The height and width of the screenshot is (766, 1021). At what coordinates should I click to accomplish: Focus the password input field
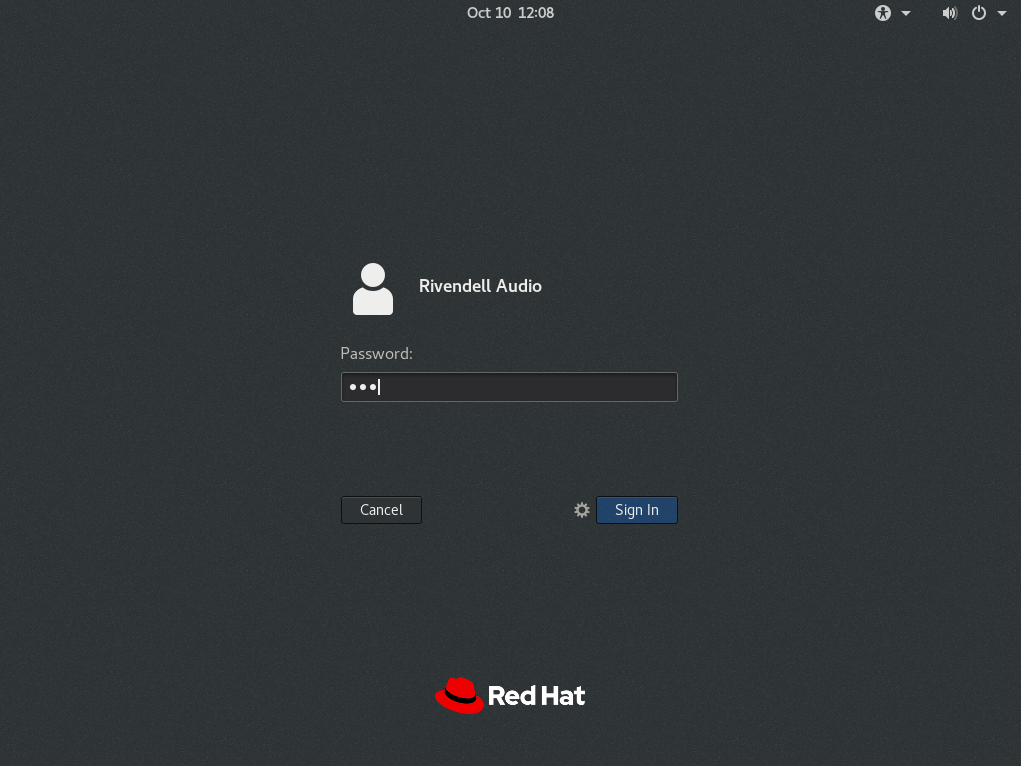(x=509, y=387)
